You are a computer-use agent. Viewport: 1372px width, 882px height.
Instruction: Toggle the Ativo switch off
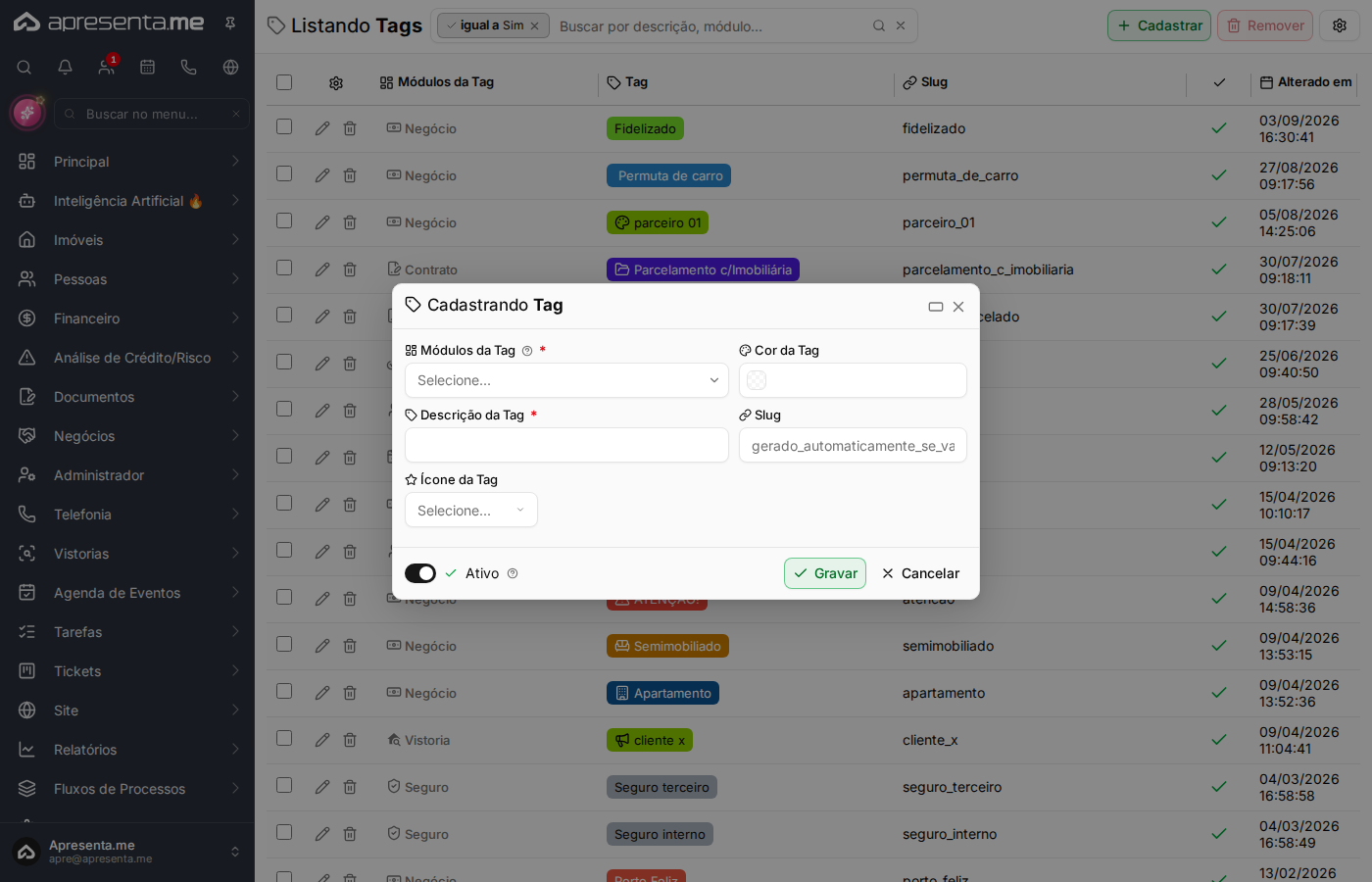pos(420,573)
